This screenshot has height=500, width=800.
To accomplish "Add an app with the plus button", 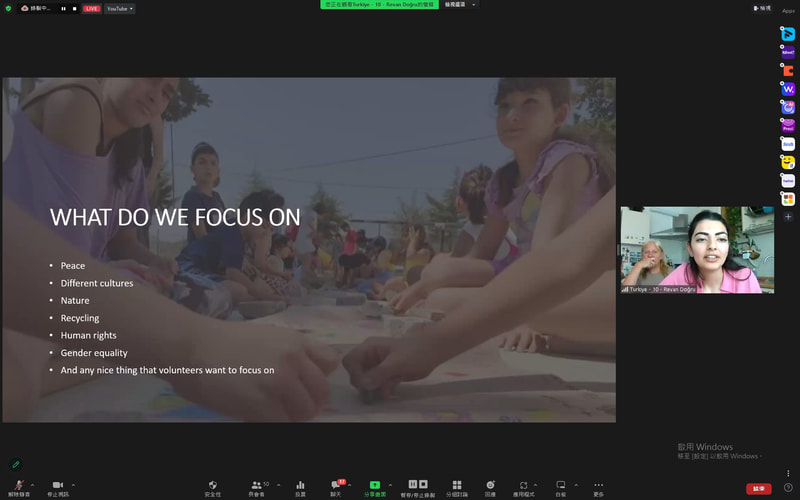I will pyautogui.click(x=788, y=217).
